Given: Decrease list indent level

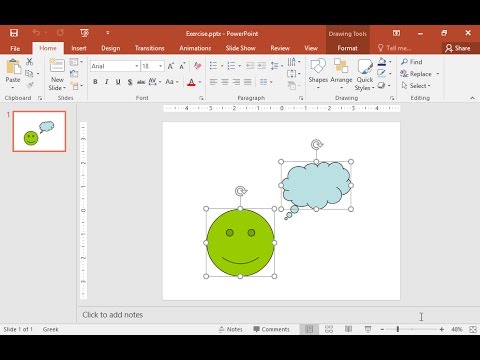Looking at the screenshot, I should pyautogui.click(x=250, y=66).
